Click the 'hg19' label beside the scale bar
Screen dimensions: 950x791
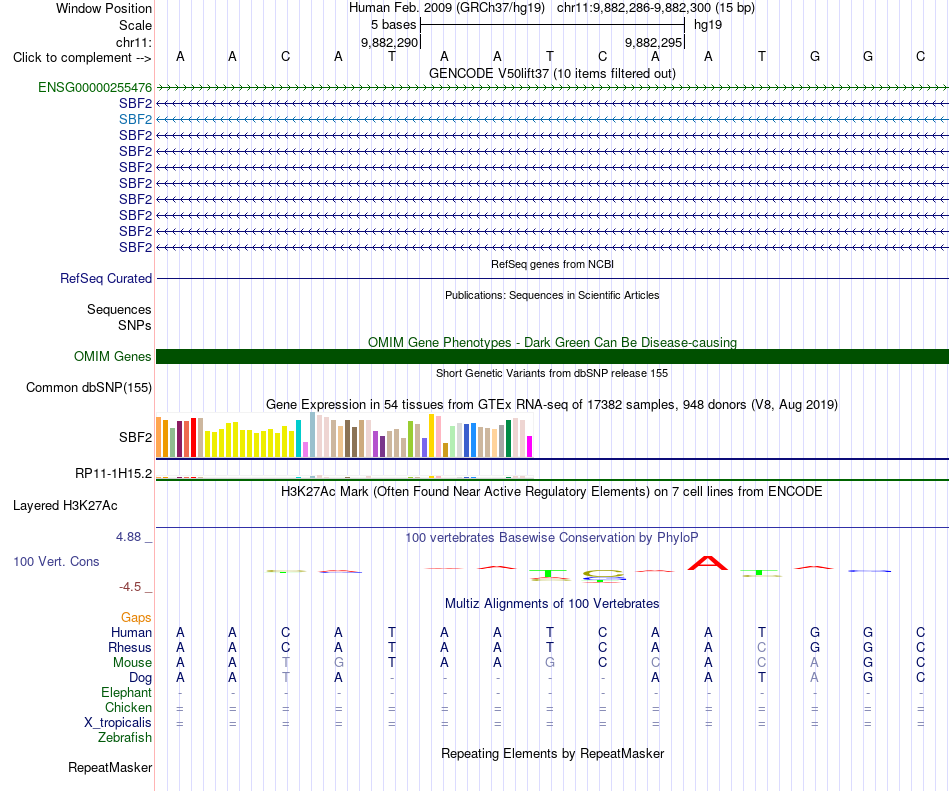708,25
